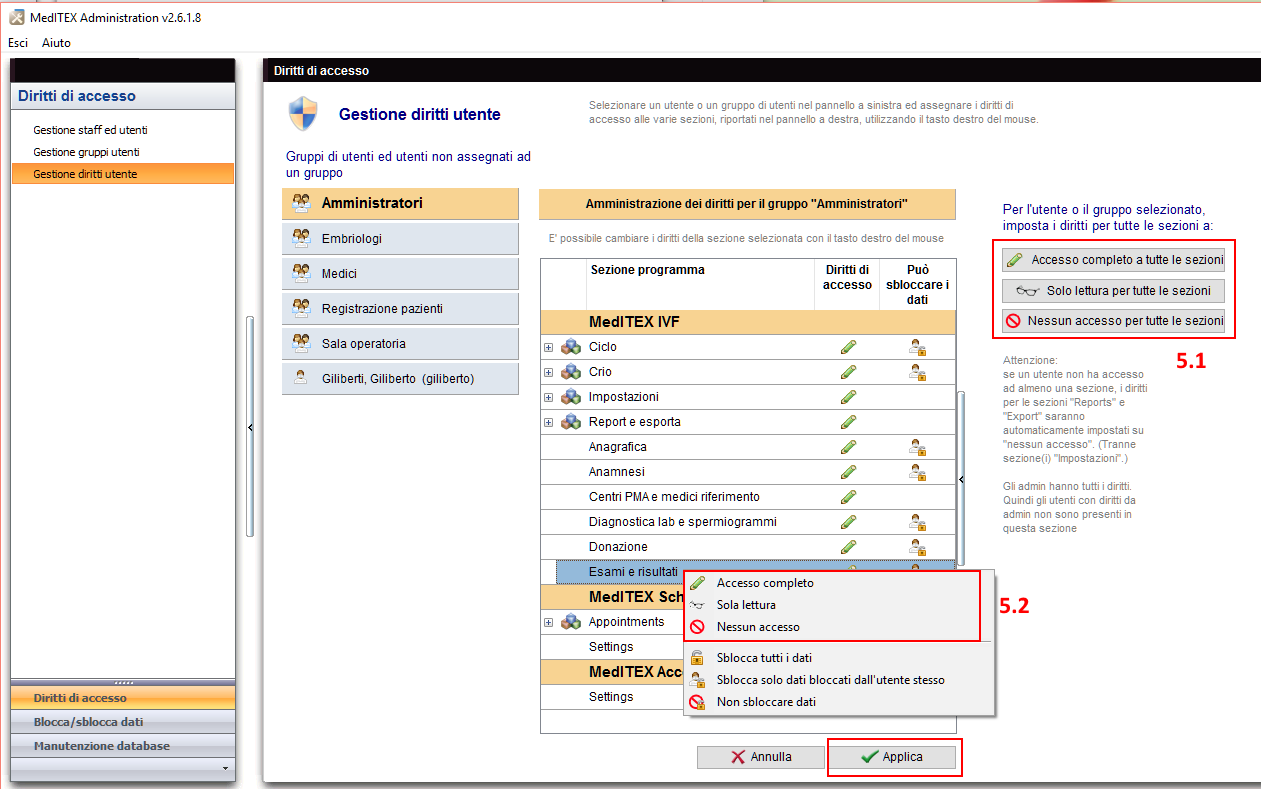Open the Esci menu
Image resolution: width=1261 pixels, height=789 pixels.
click(18, 43)
